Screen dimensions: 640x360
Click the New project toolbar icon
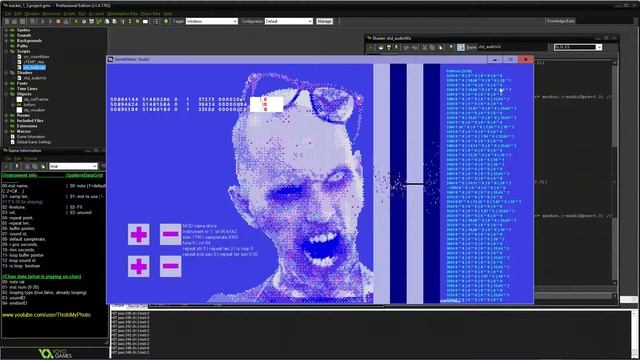pyautogui.click(x=7, y=21)
